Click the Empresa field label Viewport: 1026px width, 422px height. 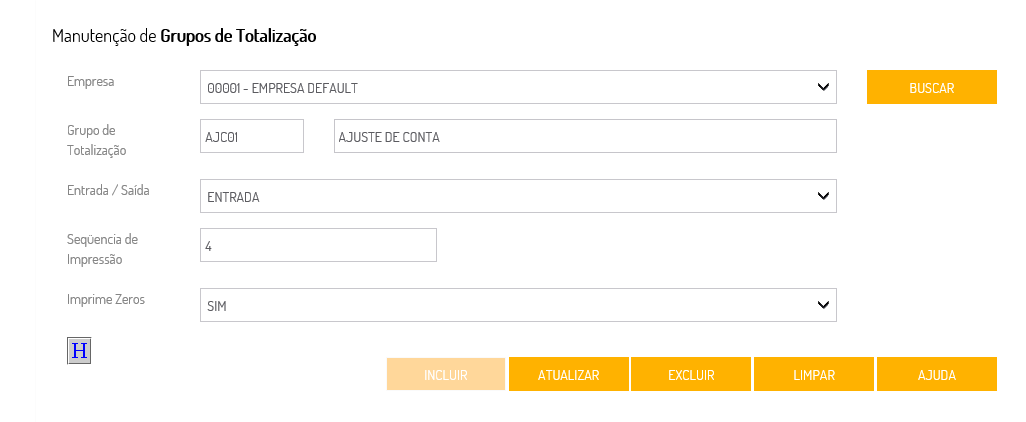click(x=91, y=81)
